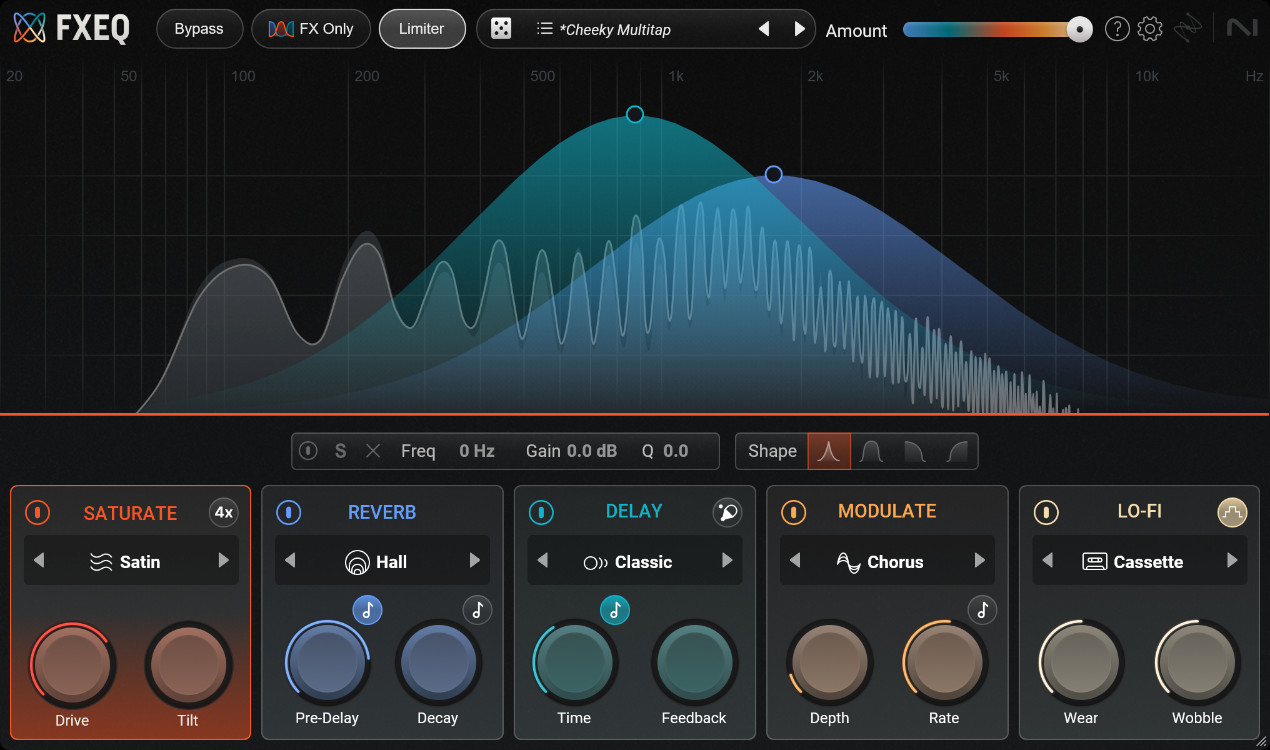Toggle Saturate 4x oversampling badge
This screenshot has width=1270, height=750.
224,513
